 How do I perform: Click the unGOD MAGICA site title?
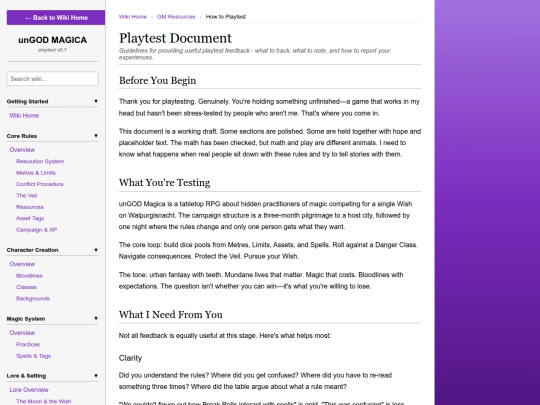tap(52, 40)
